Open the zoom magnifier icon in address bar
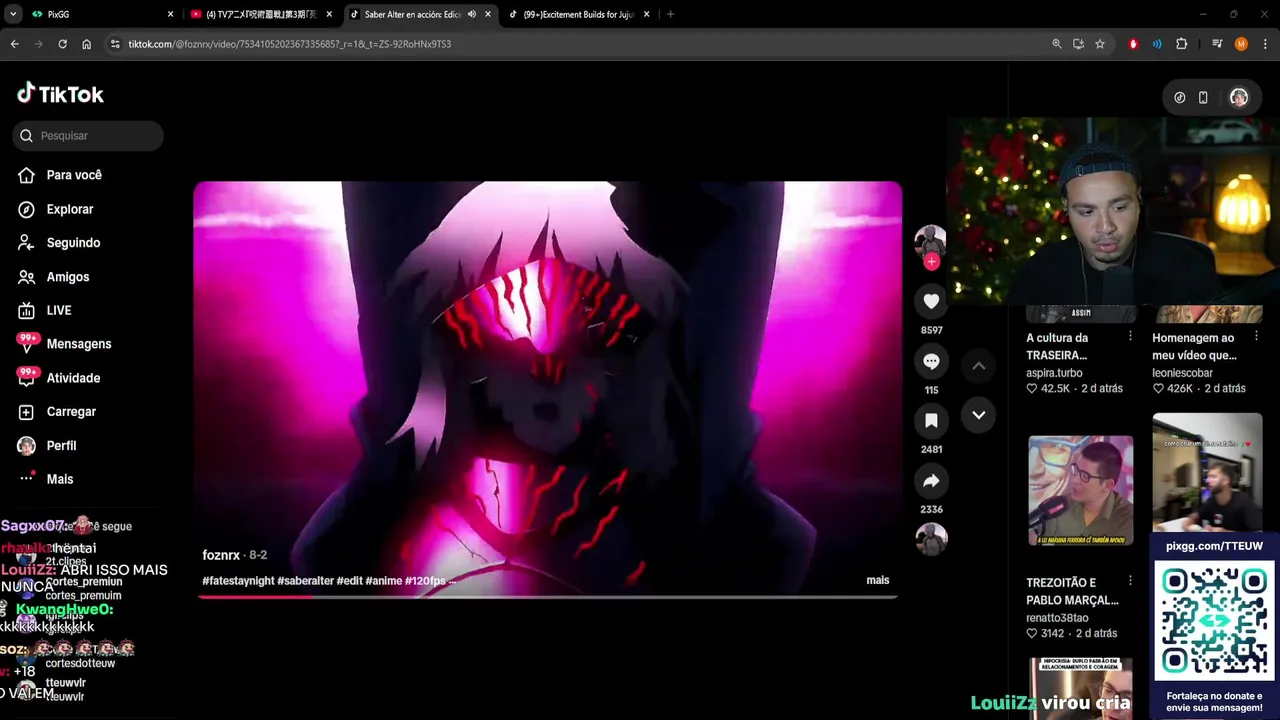Image resolution: width=1280 pixels, height=720 pixels. click(x=1057, y=44)
